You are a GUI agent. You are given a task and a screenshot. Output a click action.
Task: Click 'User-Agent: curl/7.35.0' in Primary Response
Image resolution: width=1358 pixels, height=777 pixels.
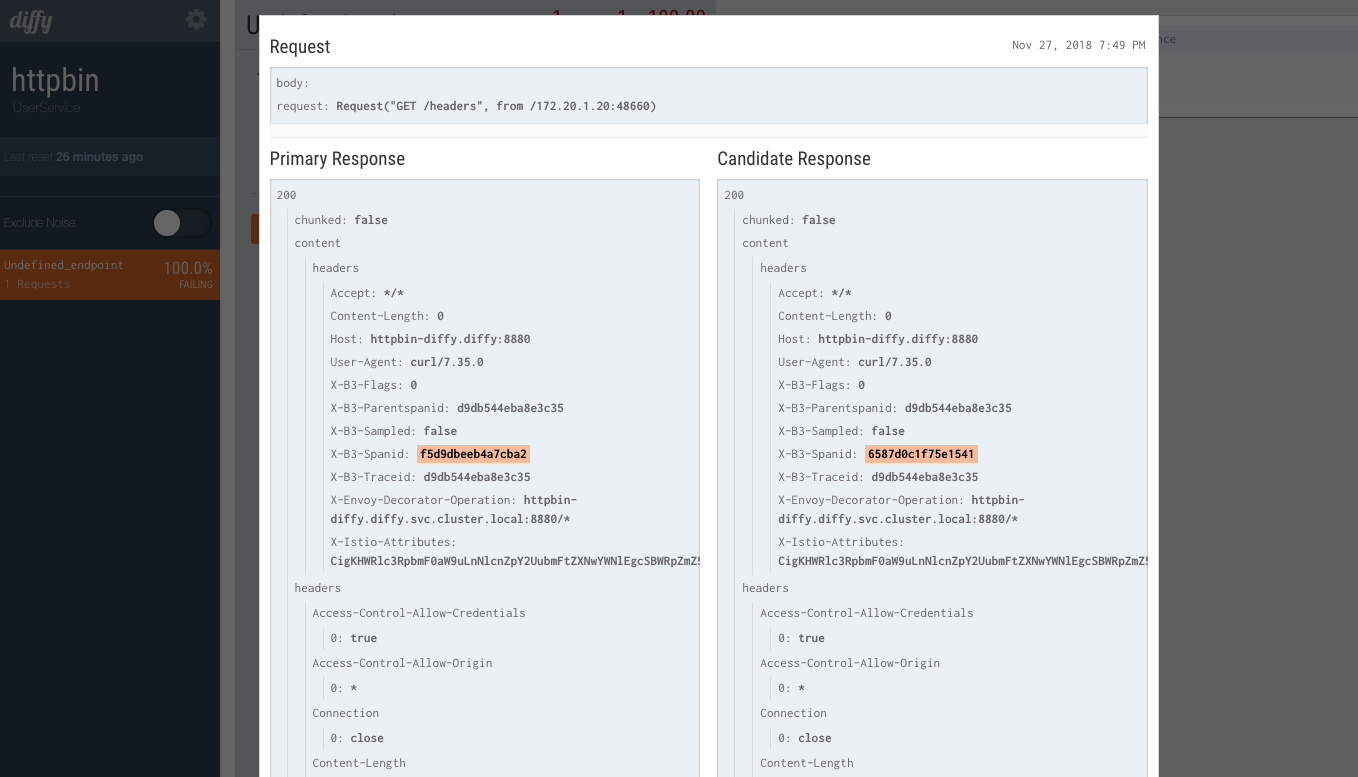(407, 362)
